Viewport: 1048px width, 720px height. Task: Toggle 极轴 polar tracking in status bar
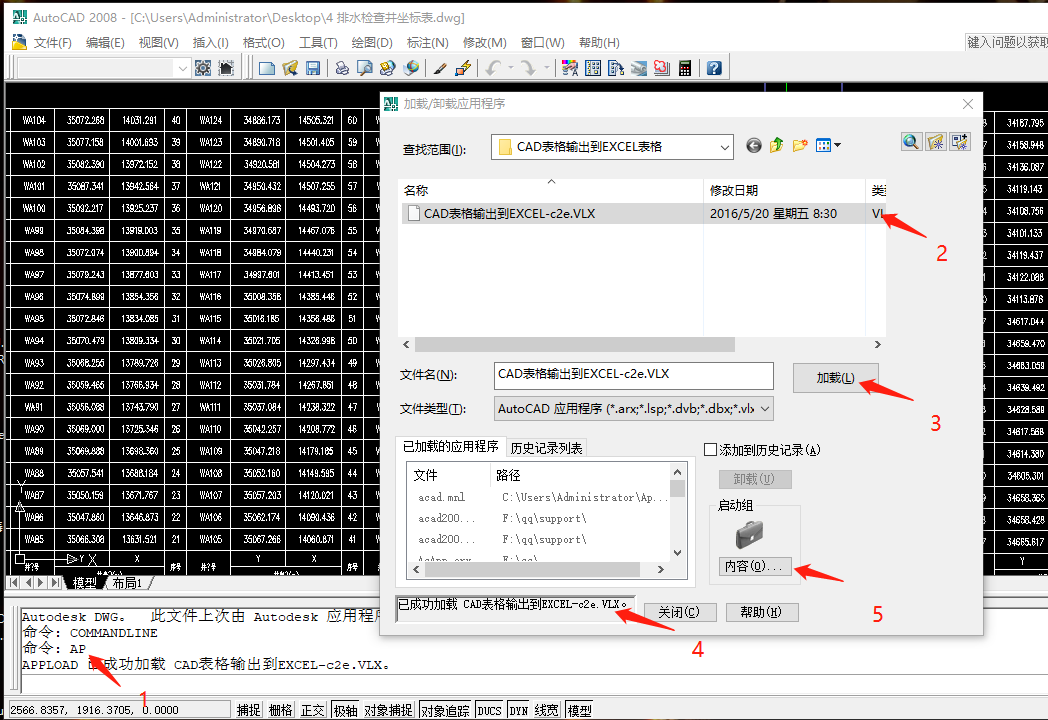345,710
